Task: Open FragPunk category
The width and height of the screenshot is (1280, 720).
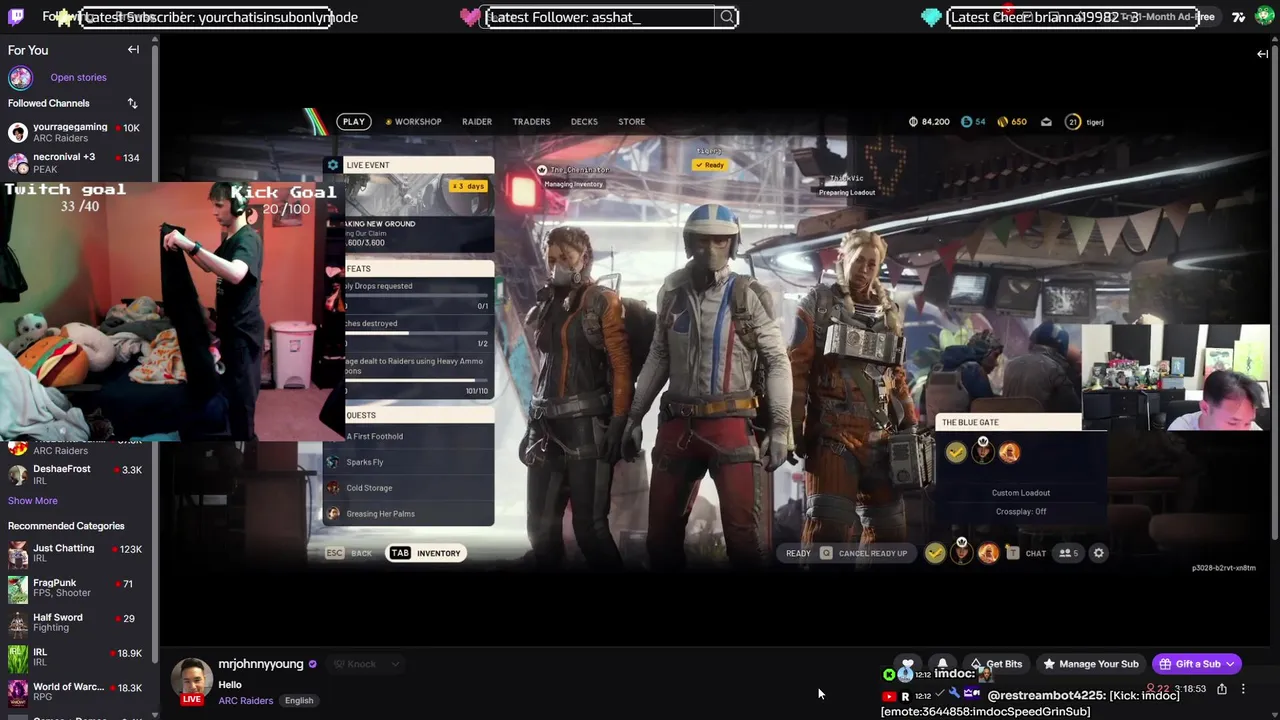Action: click(74, 588)
